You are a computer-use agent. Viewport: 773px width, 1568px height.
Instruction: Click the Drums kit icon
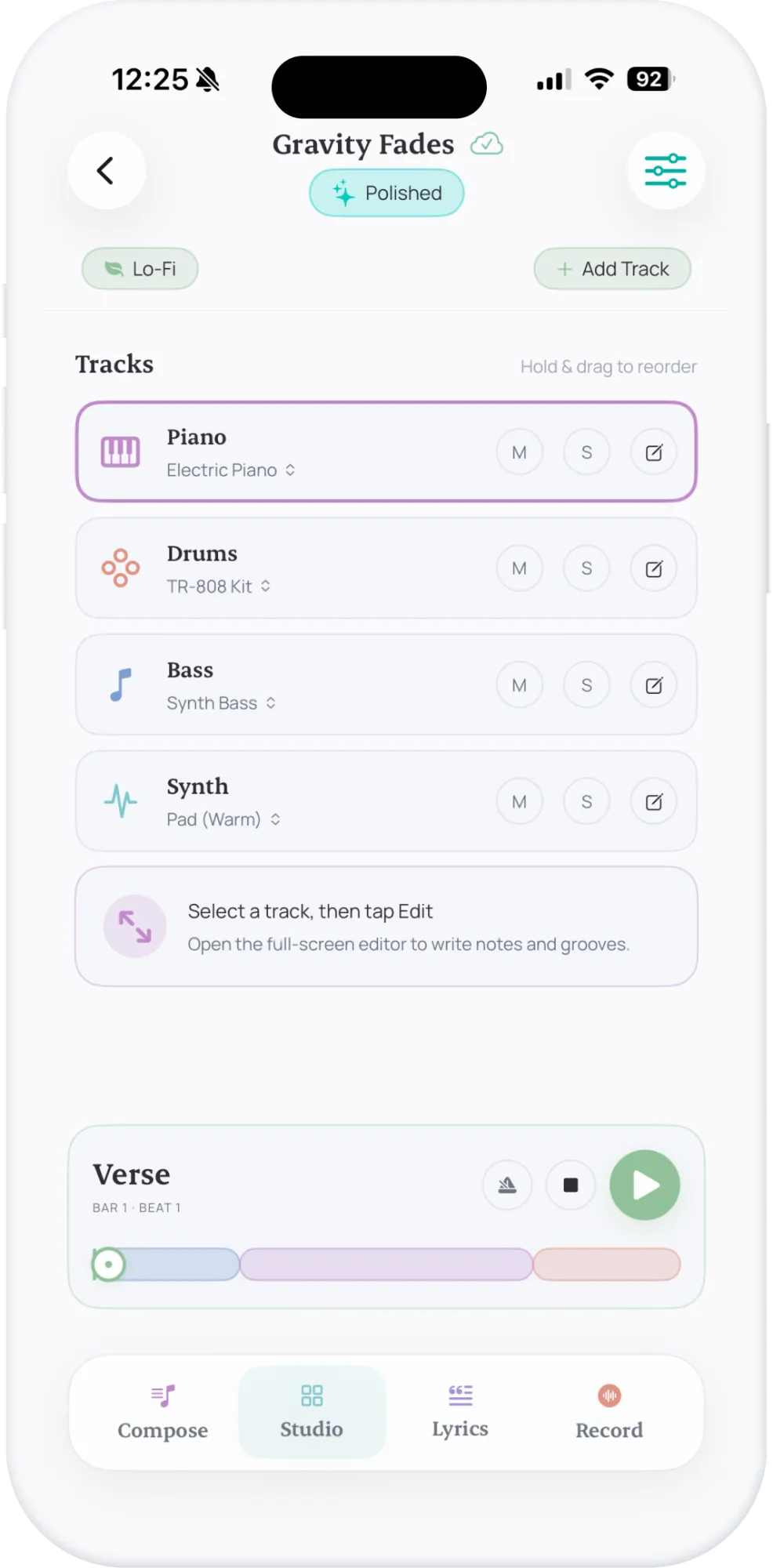(120, 568)
